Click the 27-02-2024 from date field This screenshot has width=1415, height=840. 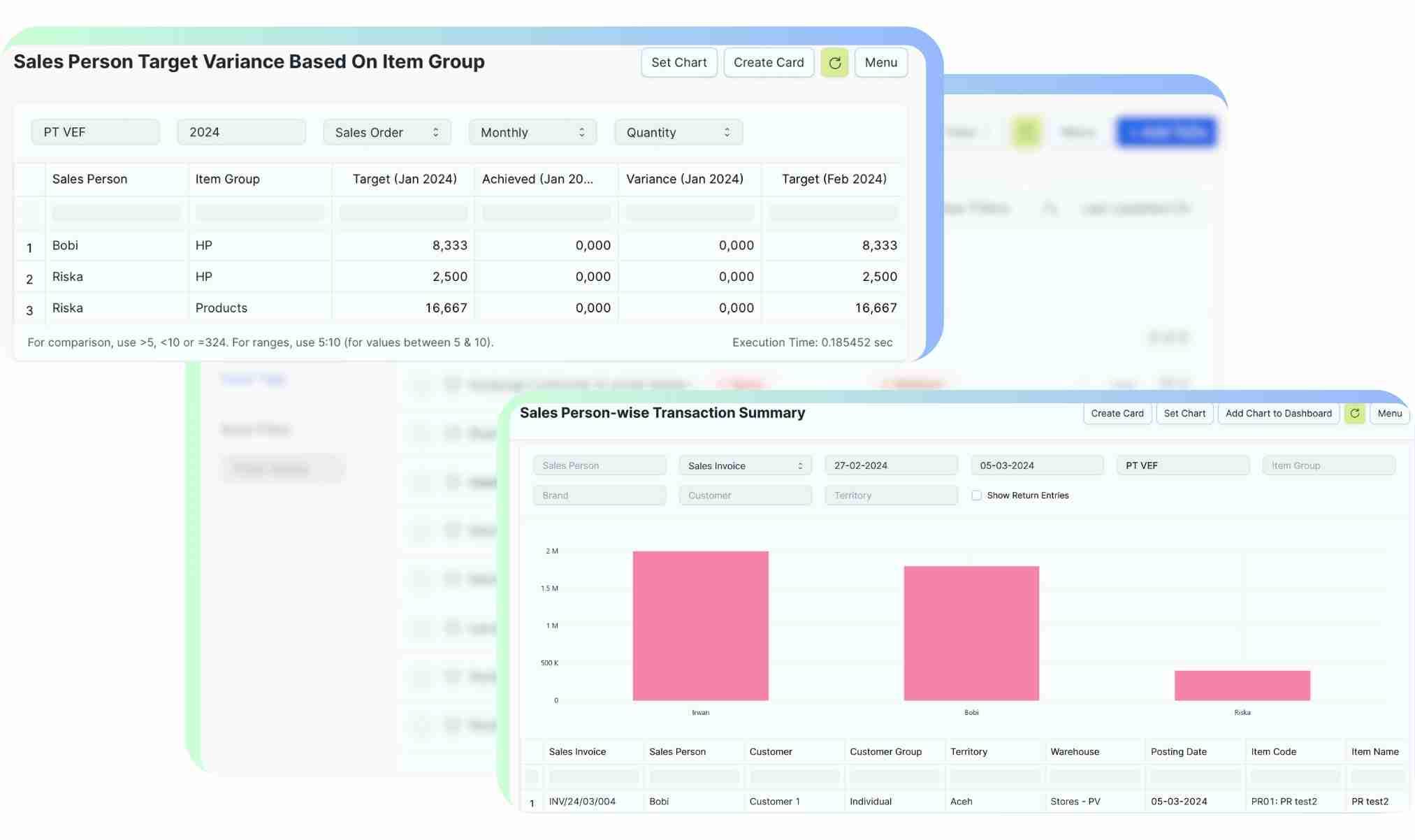891,466
